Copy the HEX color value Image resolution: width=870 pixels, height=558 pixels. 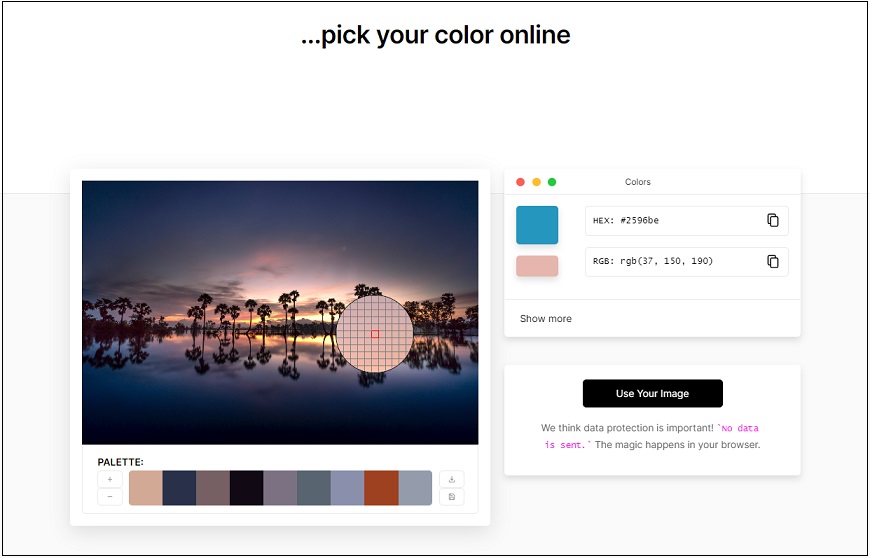pyautogui.click(x=772, y=220)
